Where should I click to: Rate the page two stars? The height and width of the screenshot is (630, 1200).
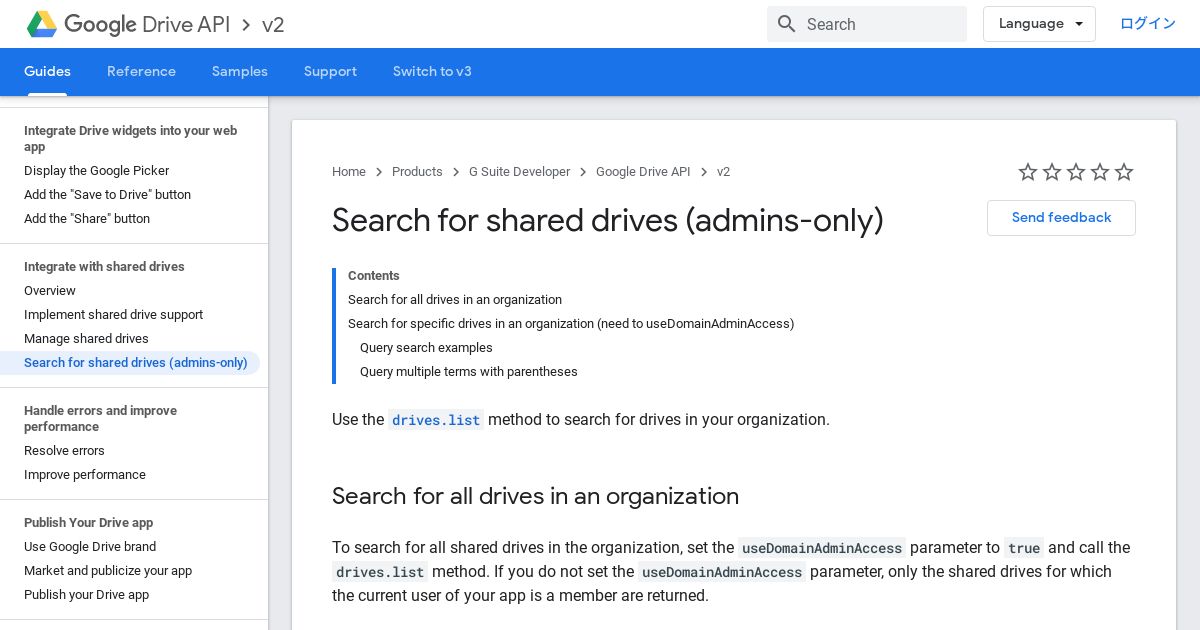click(1052, 172)
